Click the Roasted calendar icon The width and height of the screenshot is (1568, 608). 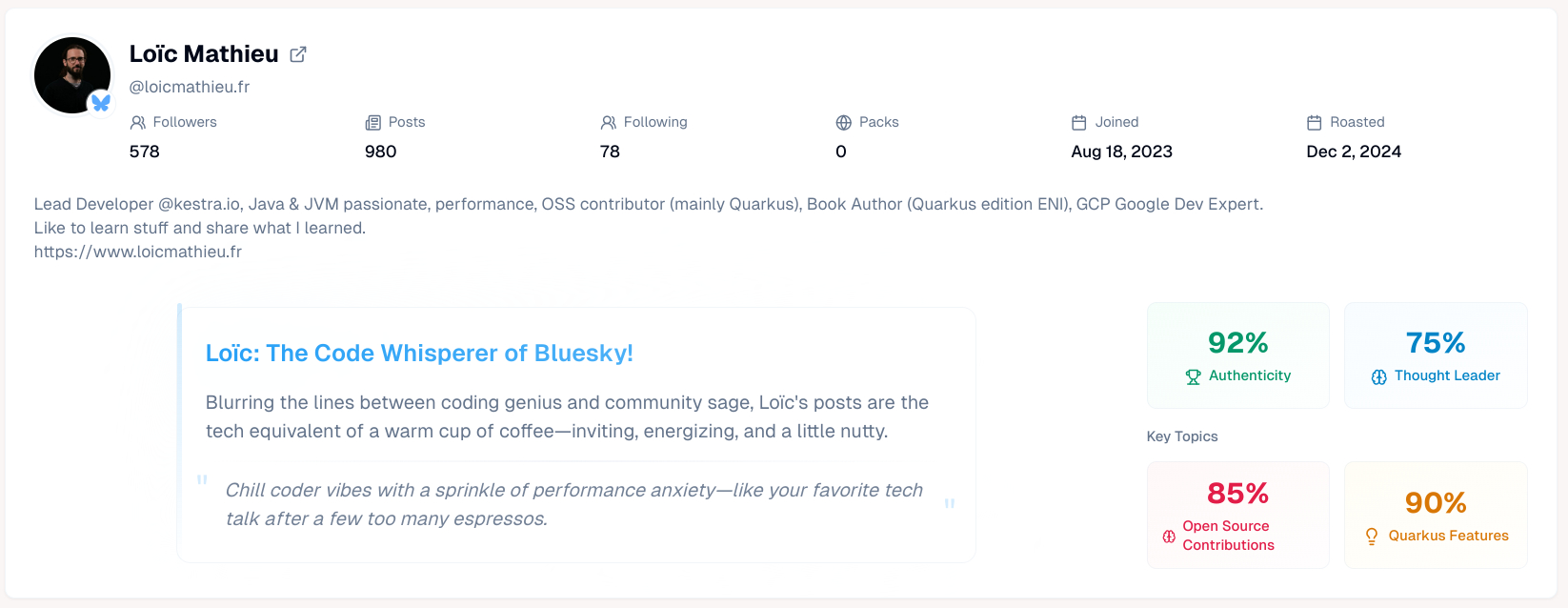1315,123
